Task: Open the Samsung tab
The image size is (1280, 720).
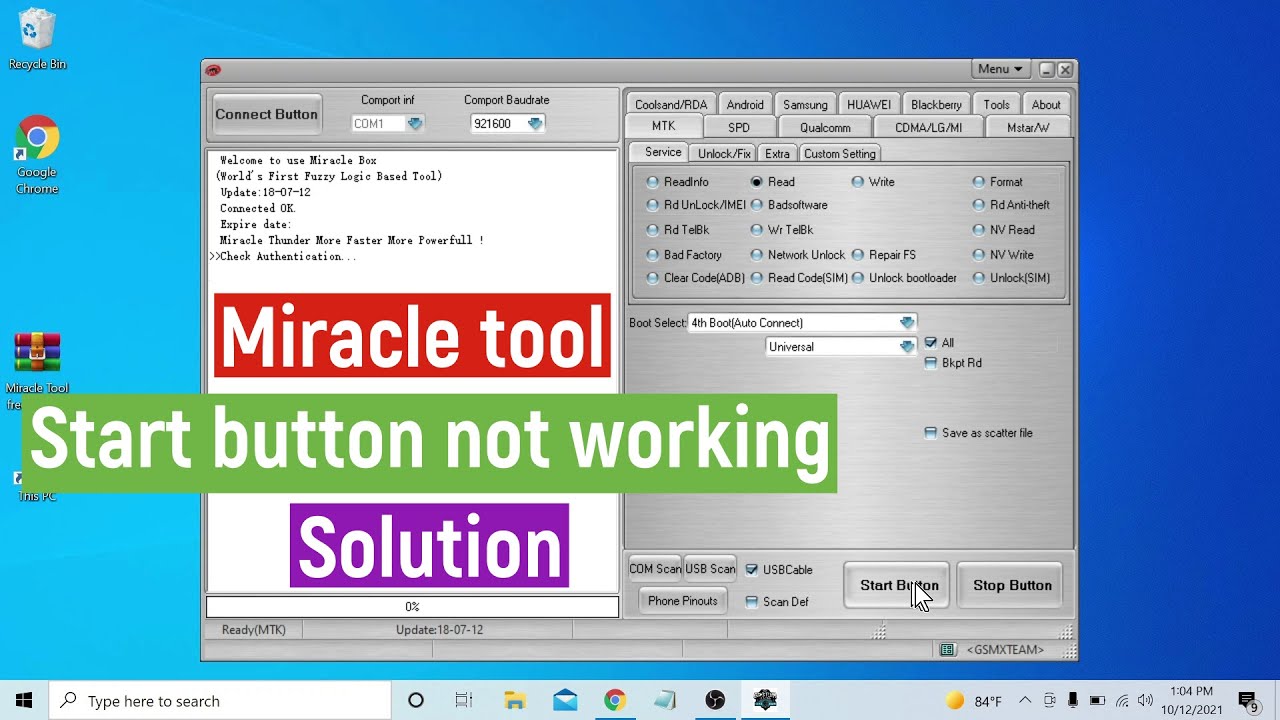Action: click(805, 104)
